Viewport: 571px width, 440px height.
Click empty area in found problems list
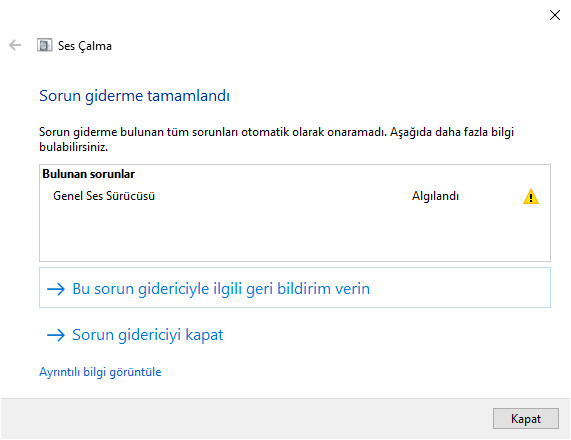coord(295,233)
